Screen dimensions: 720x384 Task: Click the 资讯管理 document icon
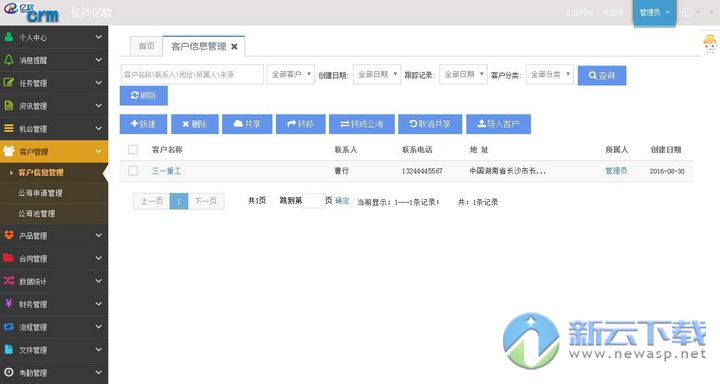pos(9,106)
